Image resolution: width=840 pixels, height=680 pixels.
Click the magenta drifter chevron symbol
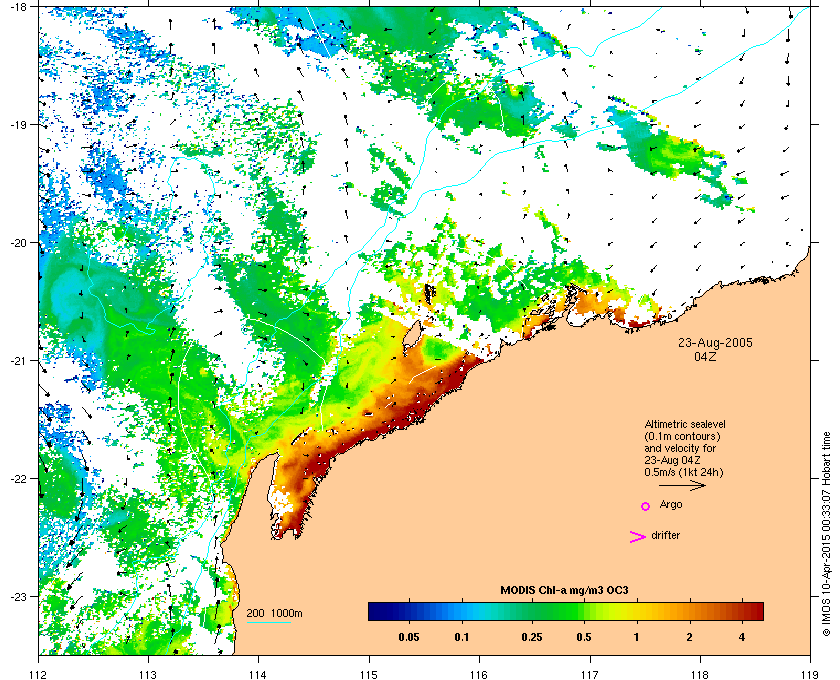click(x=637, y=536)
